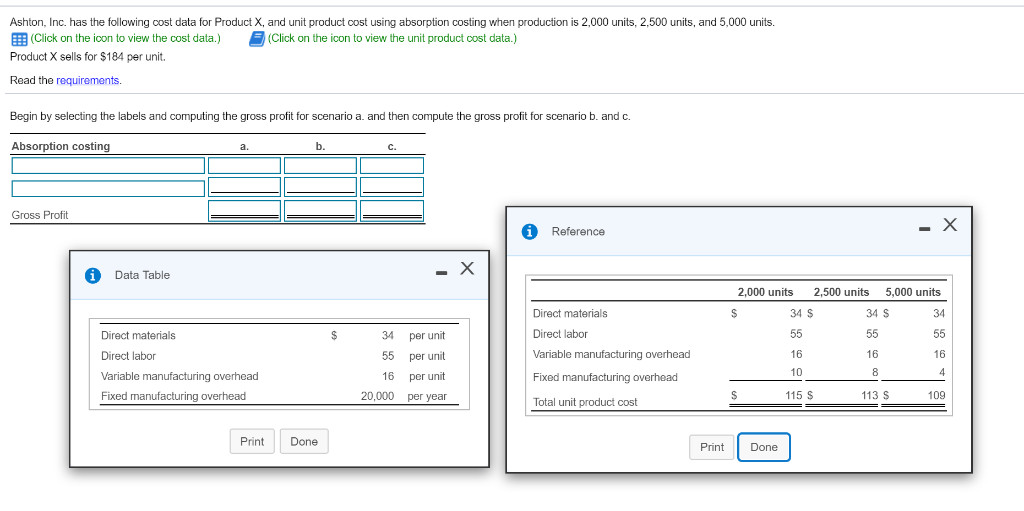Click the '113' total unit cost value
1024x511 pixels.
coord(869,395)
